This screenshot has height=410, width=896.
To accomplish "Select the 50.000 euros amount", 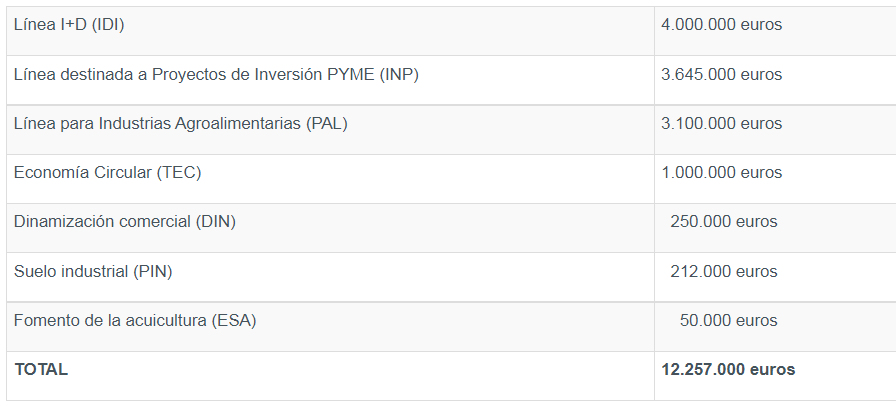I will [x=728, y=321].
